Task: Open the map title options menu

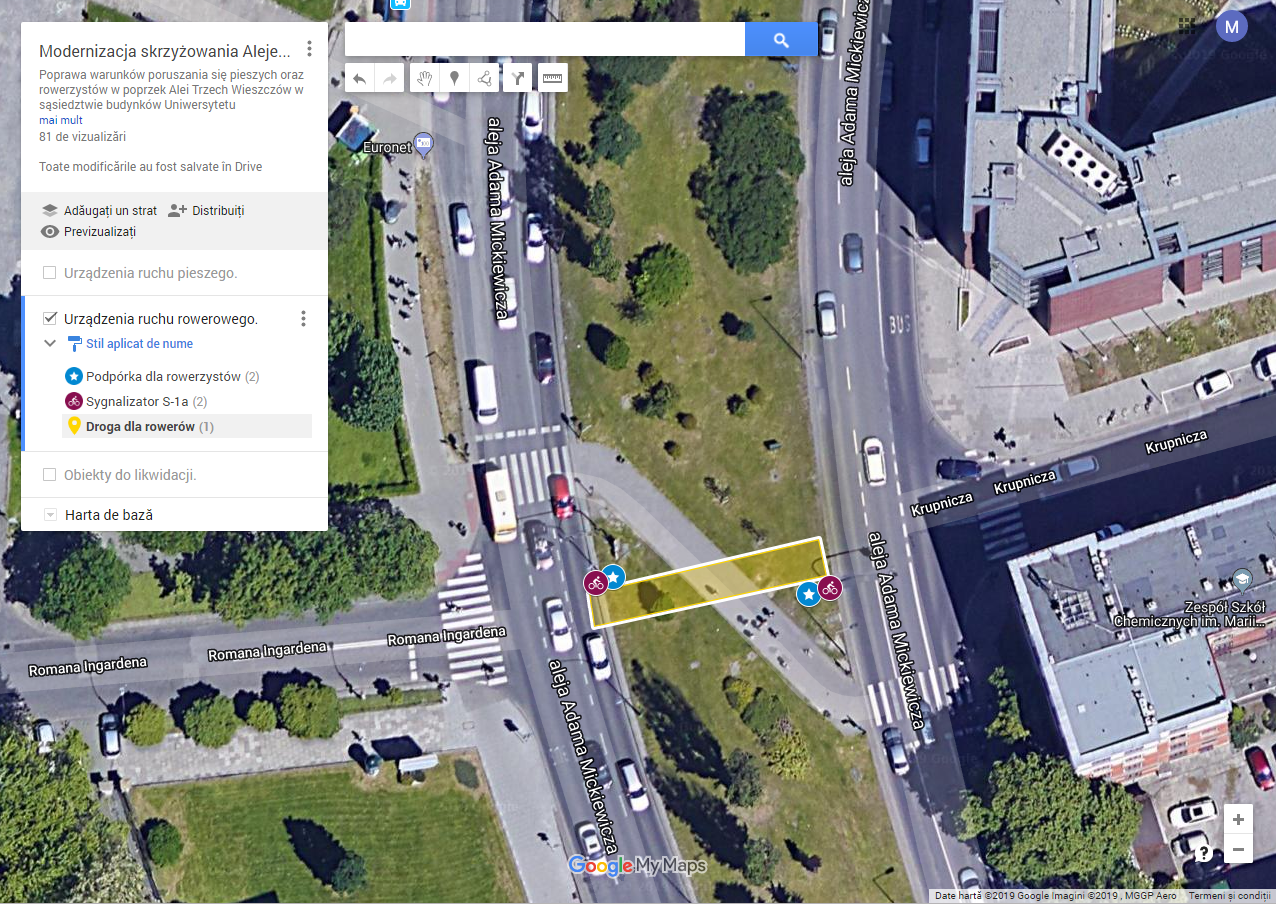Action: pyautogui.click(x=310, y=49)
